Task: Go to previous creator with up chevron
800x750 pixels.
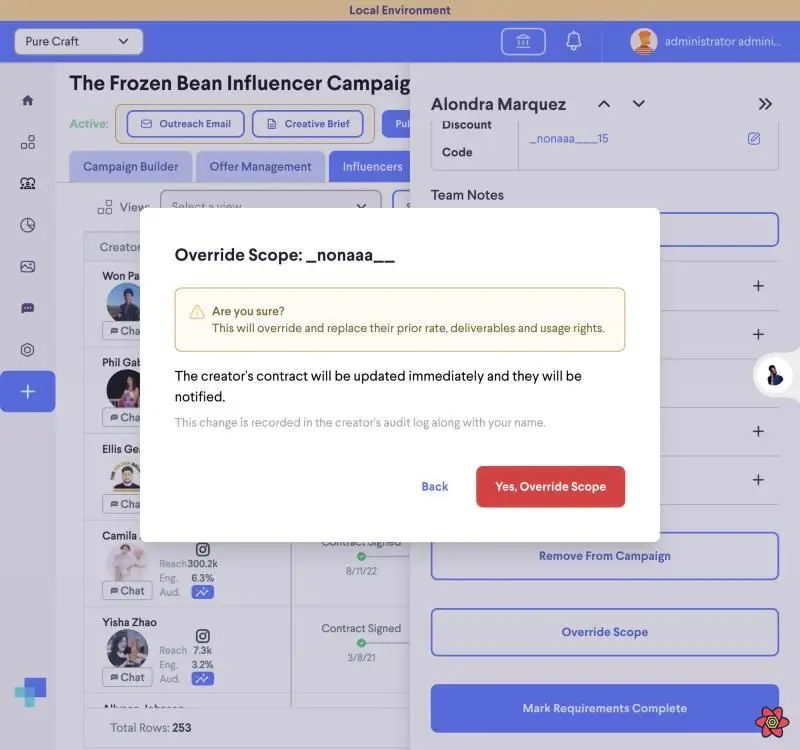Action: pyautogui.click(x=604, y=104)
